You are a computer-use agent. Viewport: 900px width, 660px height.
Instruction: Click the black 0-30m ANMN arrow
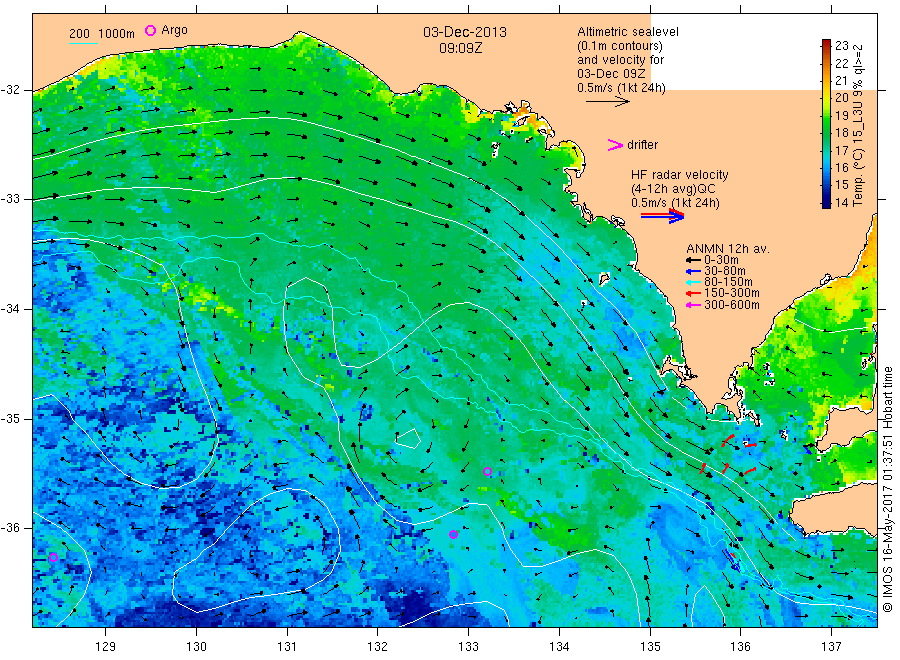(x=693, y=260)
